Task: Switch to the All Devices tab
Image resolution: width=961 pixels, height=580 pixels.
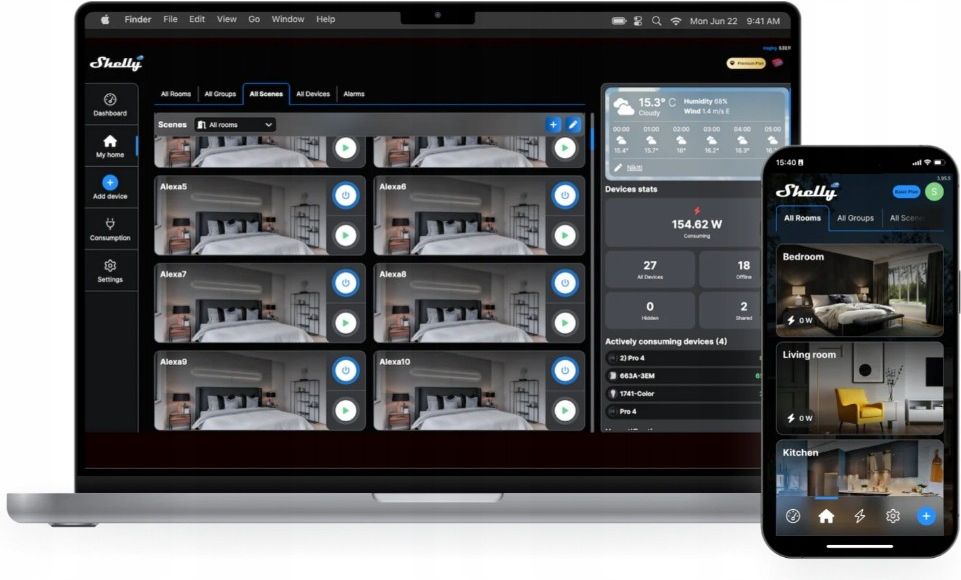Action: coord(313,94)
